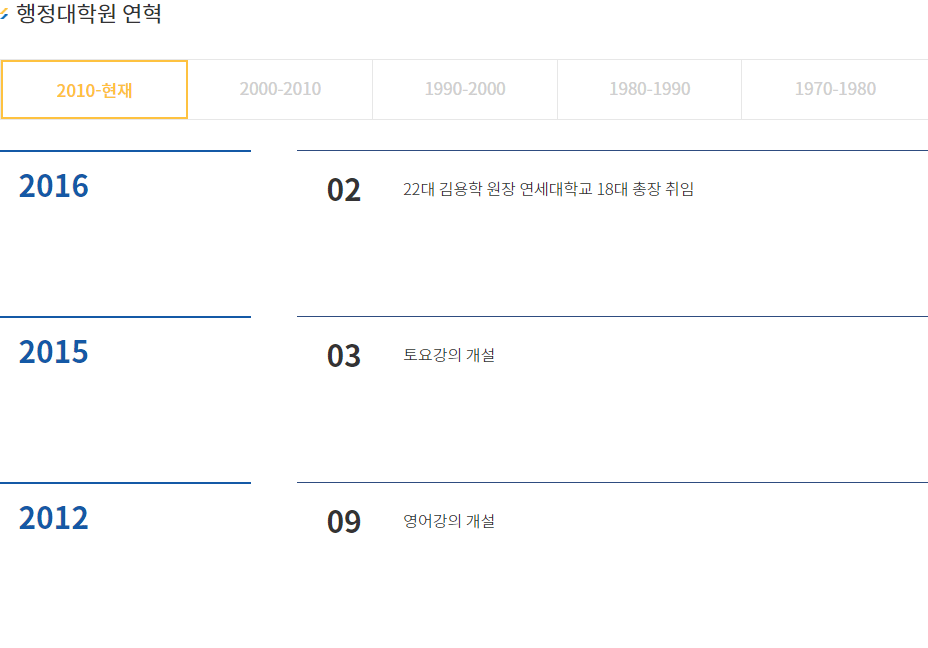Click the 22대 김용학 원장 총장 취임 entry
The height and width of the screenshot is (648, 928).
pos(548,189)
